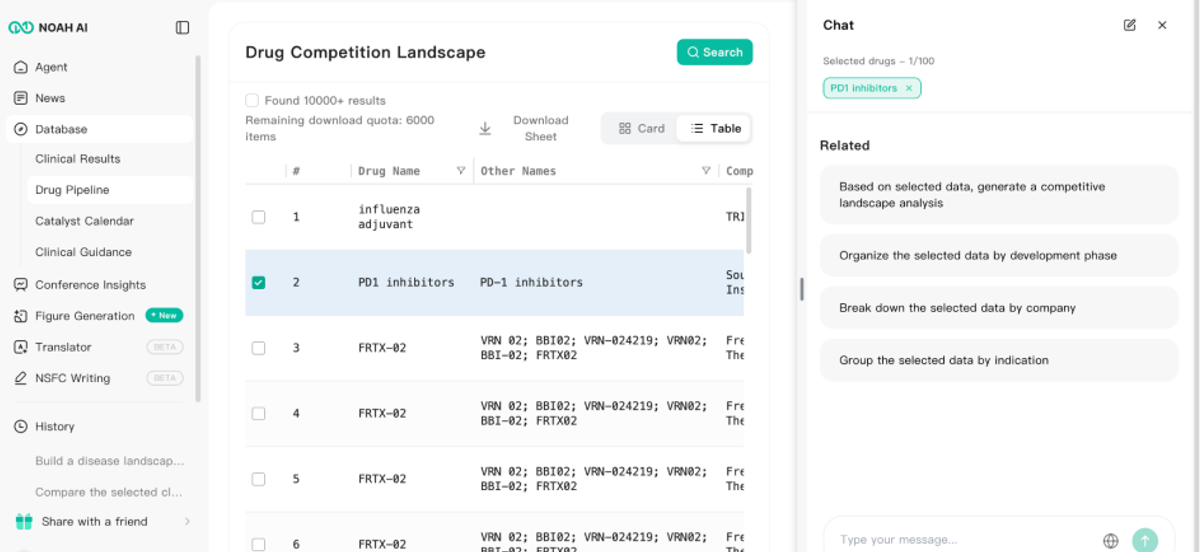Image resolution: width=1200 pixels, height=552 pixels.
Task: Click the green Search button
Action: (x=715, y=52)
